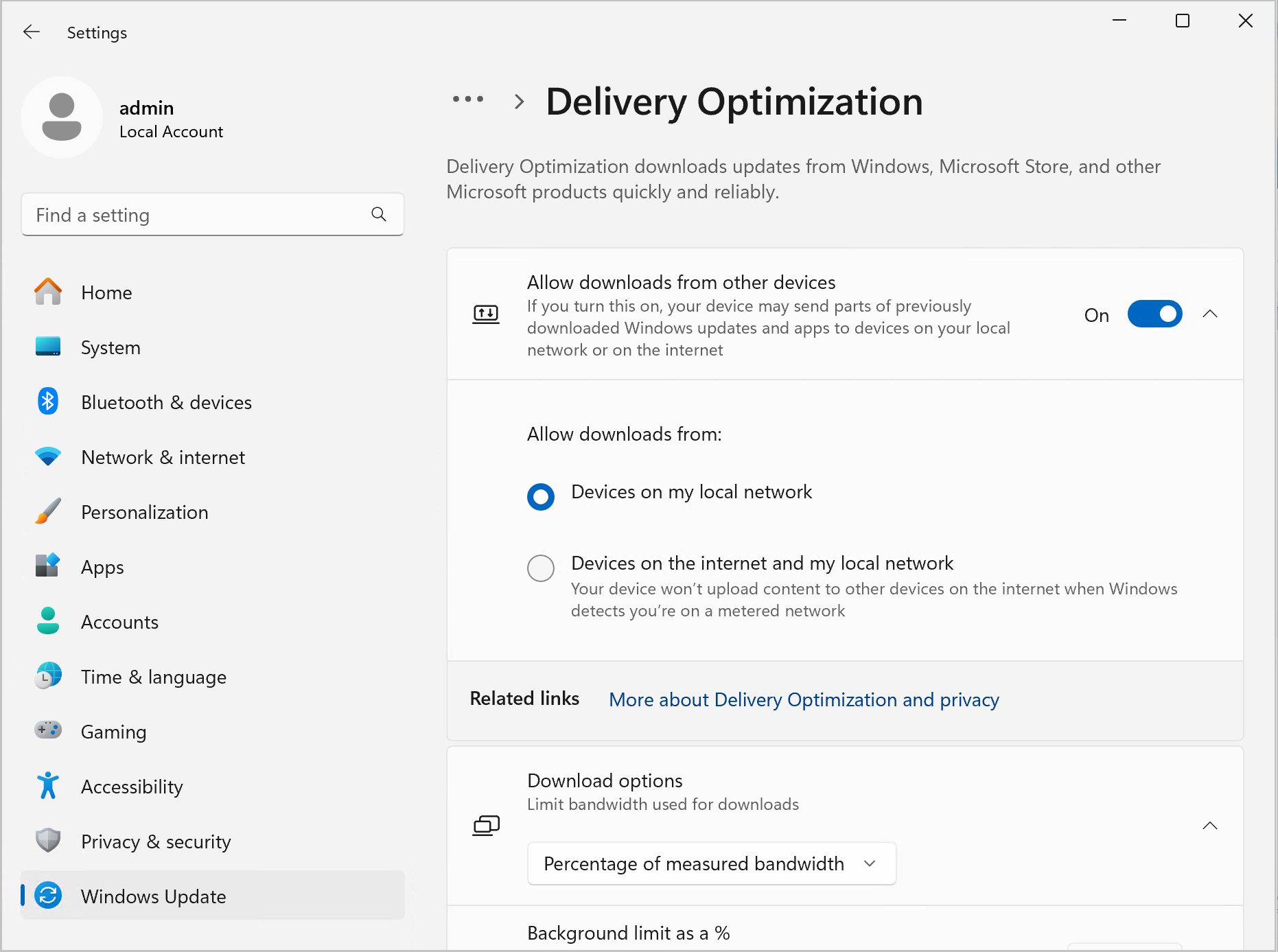Viewport: 1278px width, 952px height.
Task: Click the admin profile avatar
Action: point(62,117)
